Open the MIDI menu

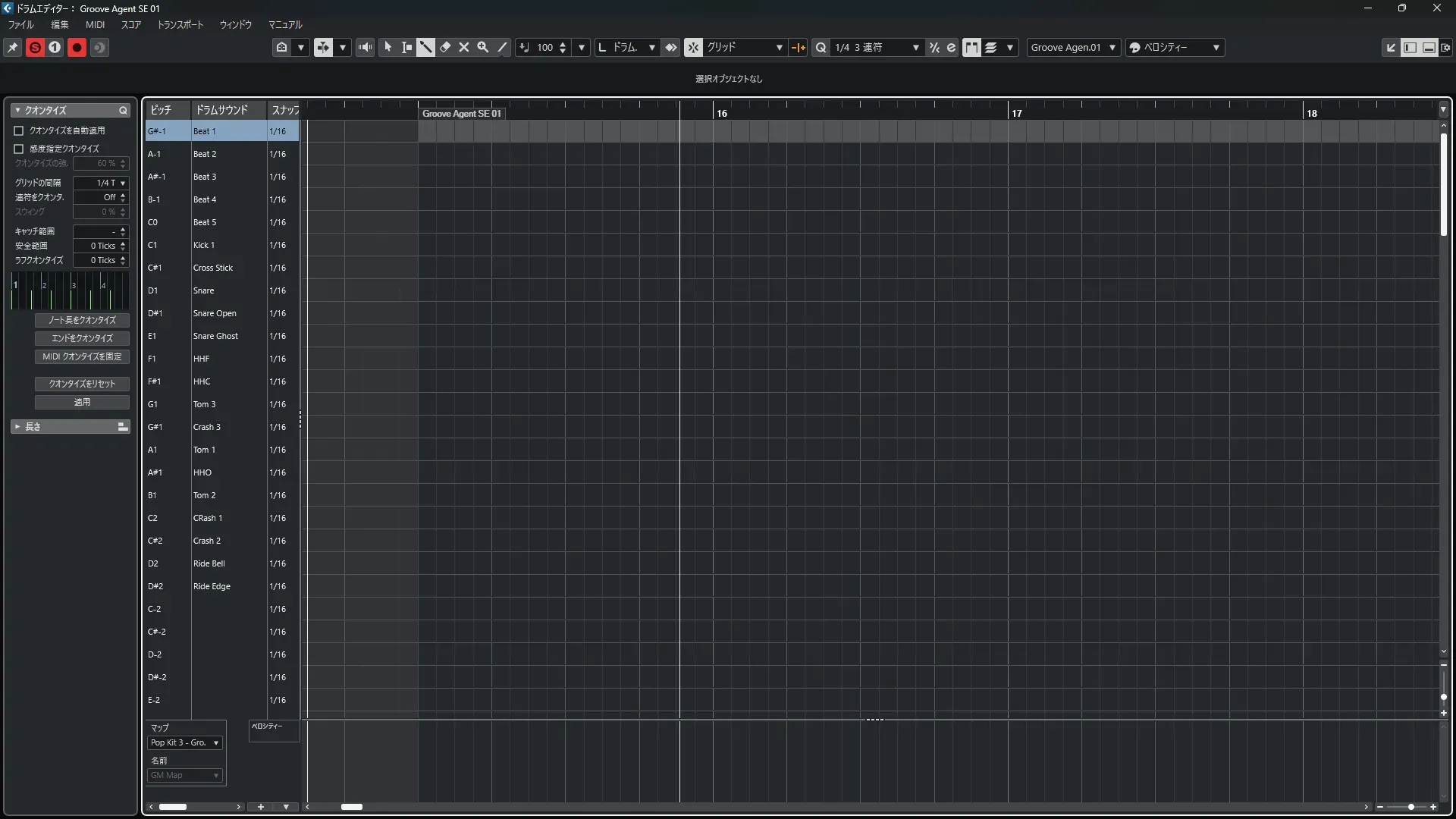[x=95, y=24]
